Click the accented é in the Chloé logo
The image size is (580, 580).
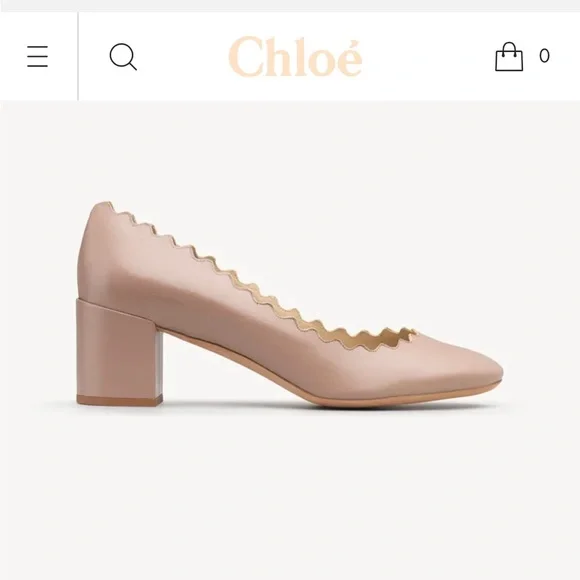[x=350, y=59]
